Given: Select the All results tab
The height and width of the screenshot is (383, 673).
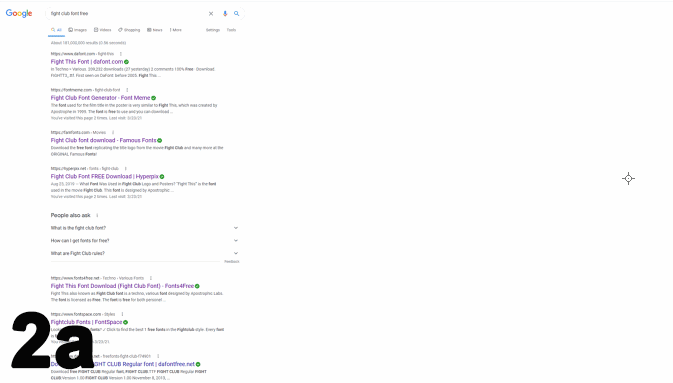Looking at the screenshot, I should tap(56, 30).
